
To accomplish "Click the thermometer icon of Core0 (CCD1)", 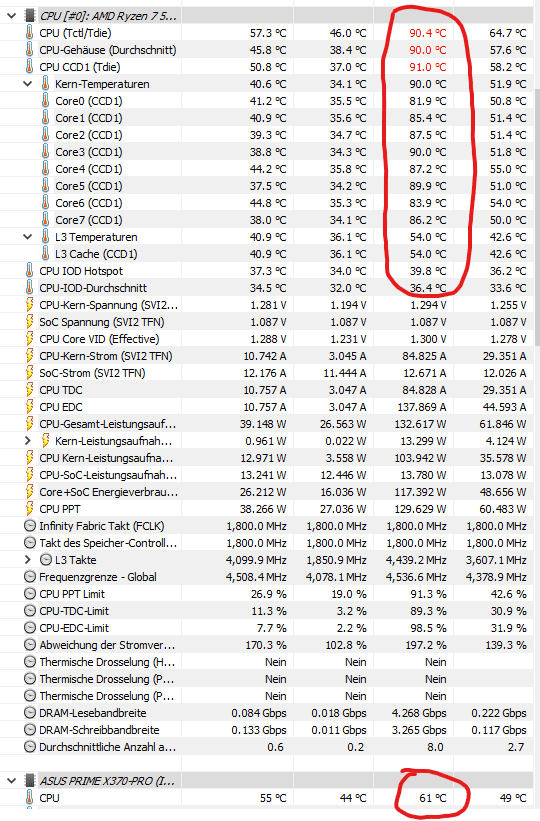I will pyautogui.click(x=45, y=101).
